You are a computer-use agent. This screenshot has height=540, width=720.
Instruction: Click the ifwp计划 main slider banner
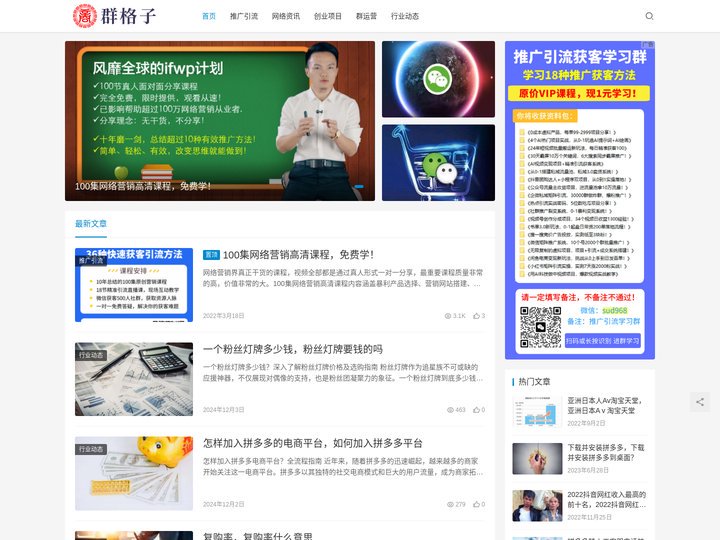220,121
